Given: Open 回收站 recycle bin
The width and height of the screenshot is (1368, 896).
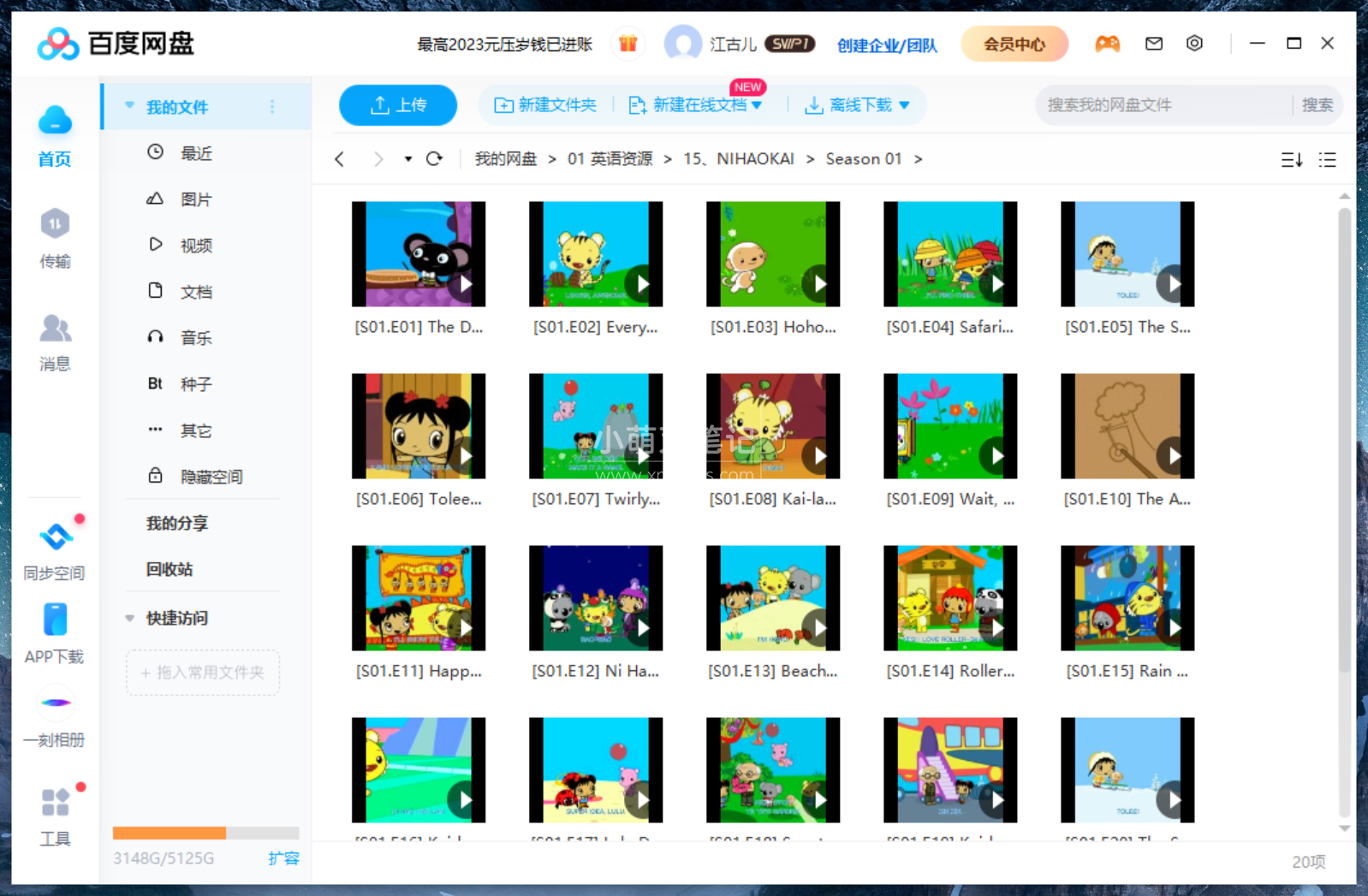Looking at the screenshot, I should (x=170, y=569).
